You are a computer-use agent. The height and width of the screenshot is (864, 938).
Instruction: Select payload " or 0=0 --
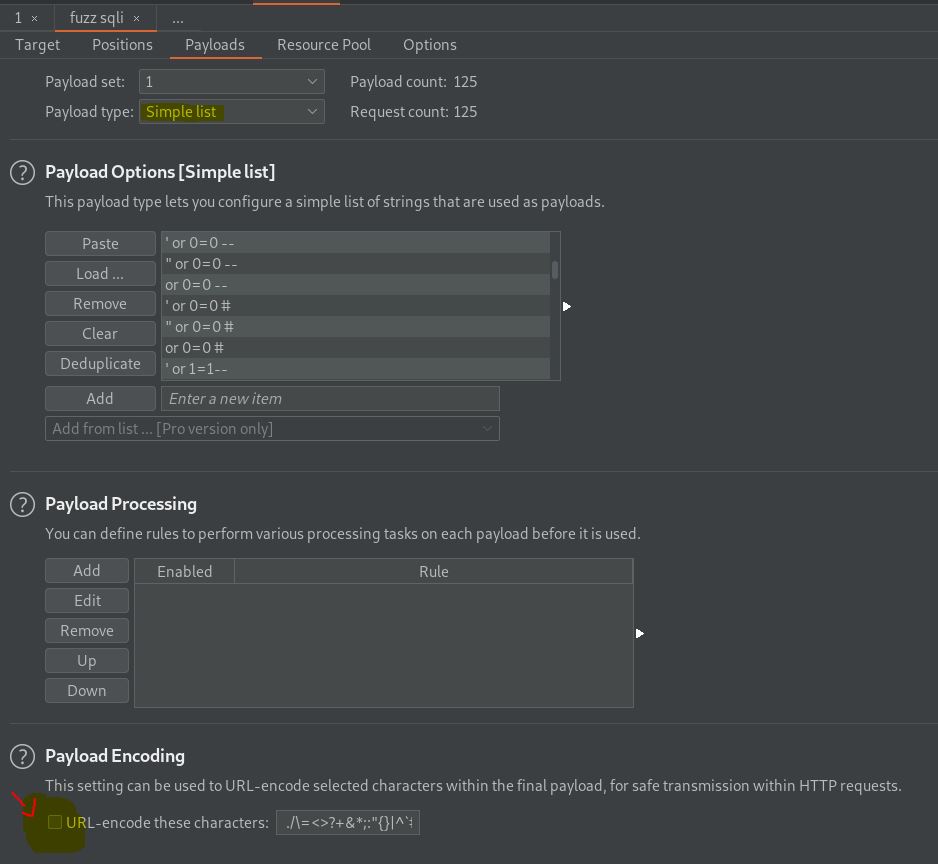coord(356,264)
